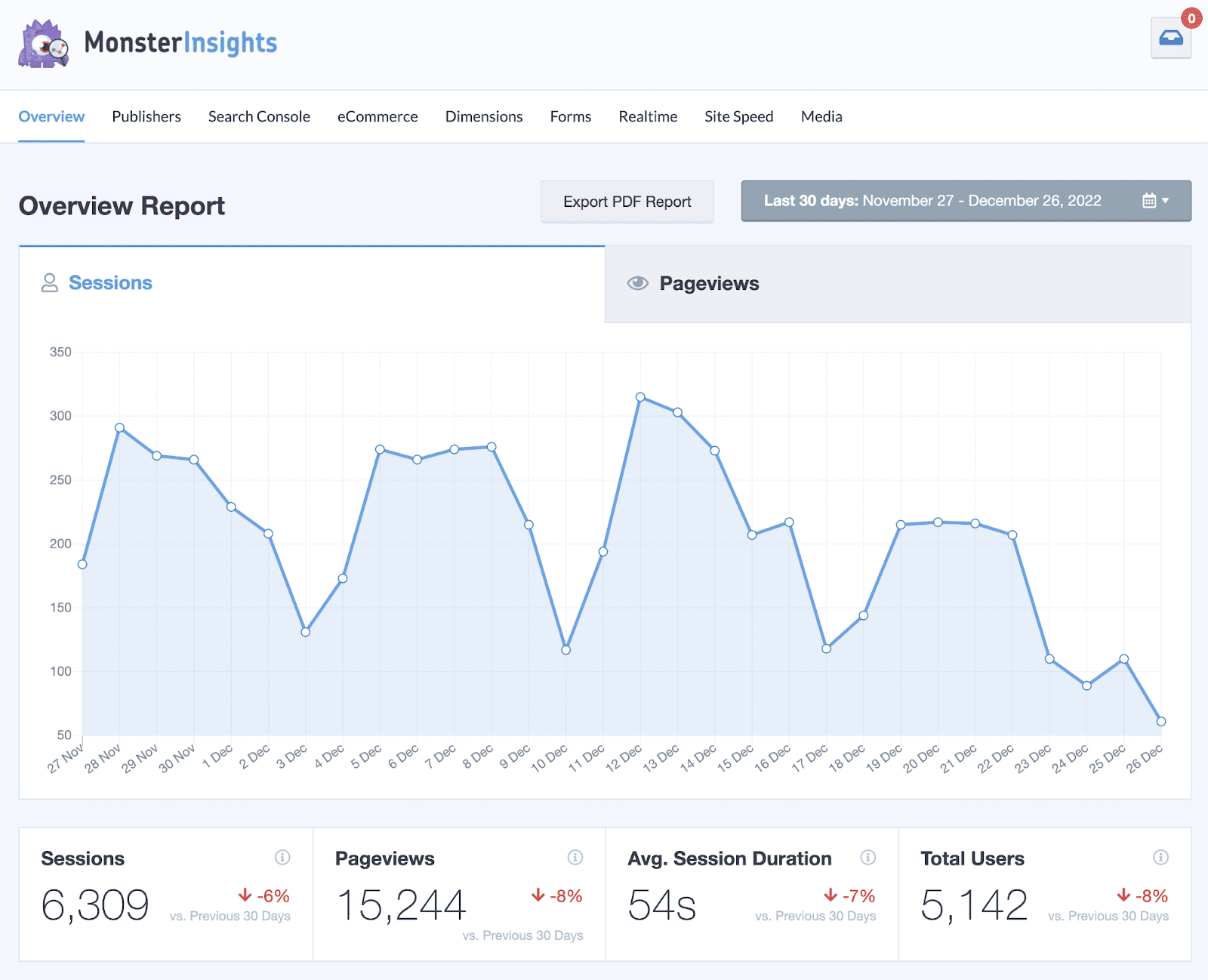1208x980 pixels.
Task: Open the inbox notifications icon
Action: pyautogui.click(x=1171, y=39)
